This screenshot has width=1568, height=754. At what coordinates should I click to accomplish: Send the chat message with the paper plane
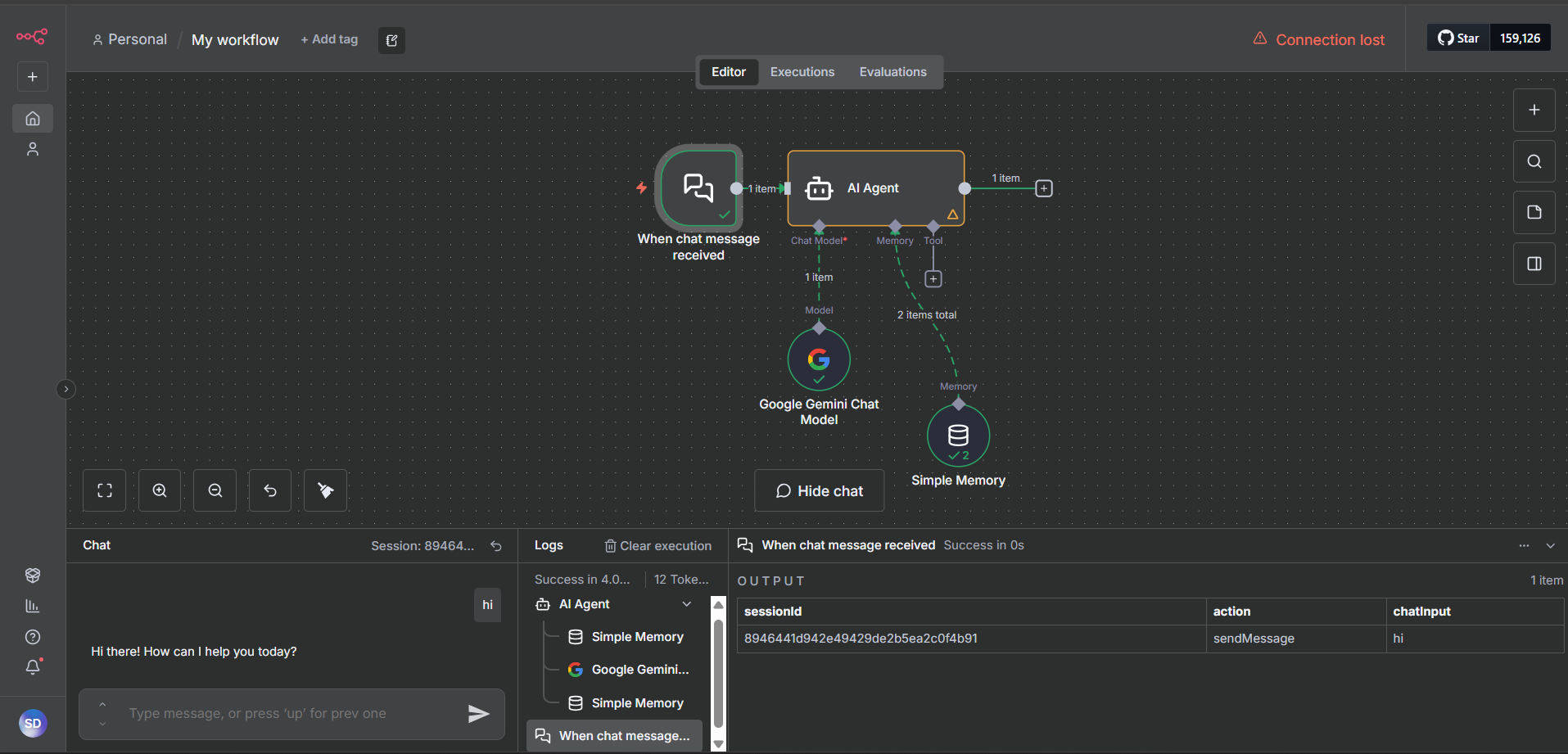tap(479, 713)
